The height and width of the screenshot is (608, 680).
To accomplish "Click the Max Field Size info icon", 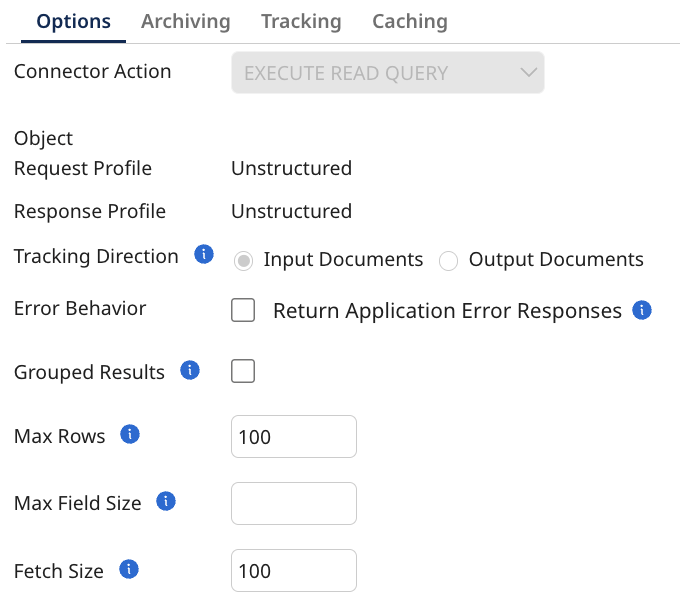I will click(x=166, y=502).
